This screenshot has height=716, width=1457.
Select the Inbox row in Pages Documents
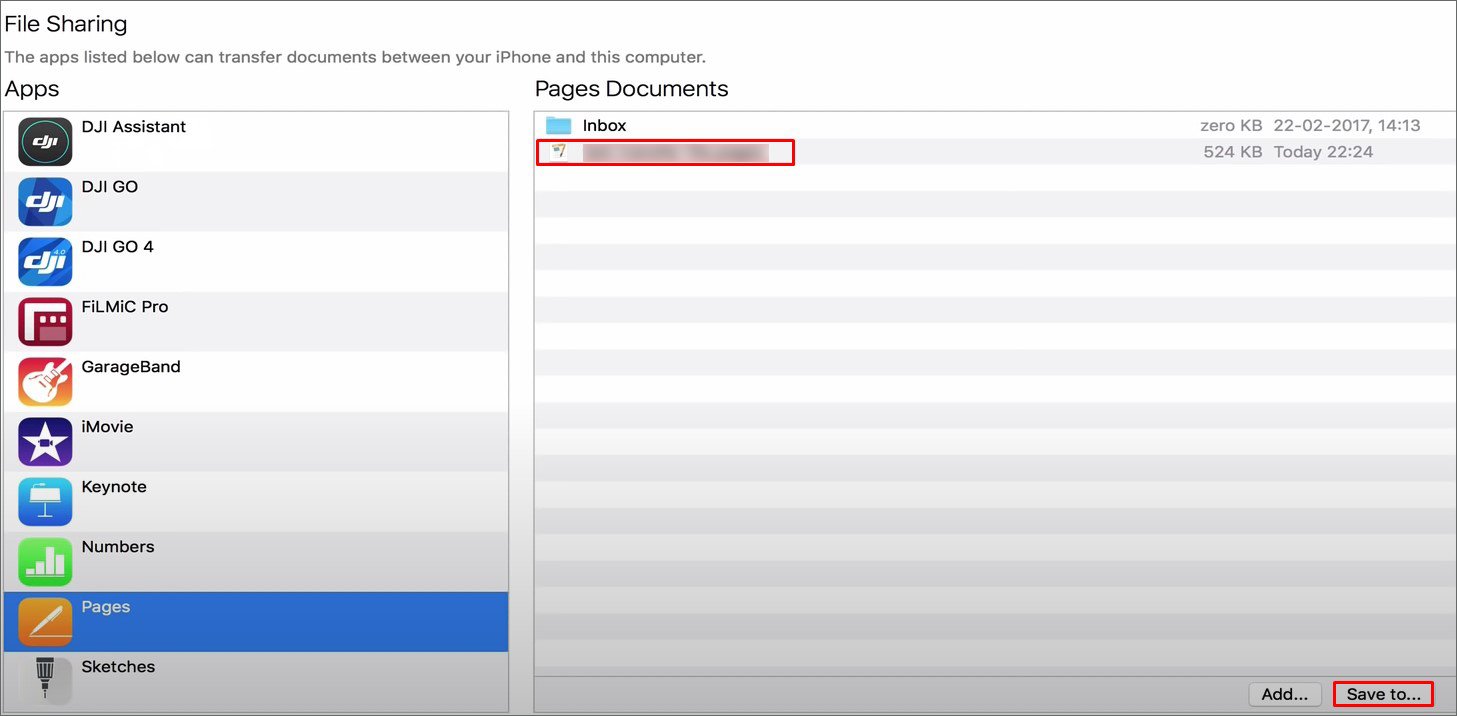click(900, 124)
